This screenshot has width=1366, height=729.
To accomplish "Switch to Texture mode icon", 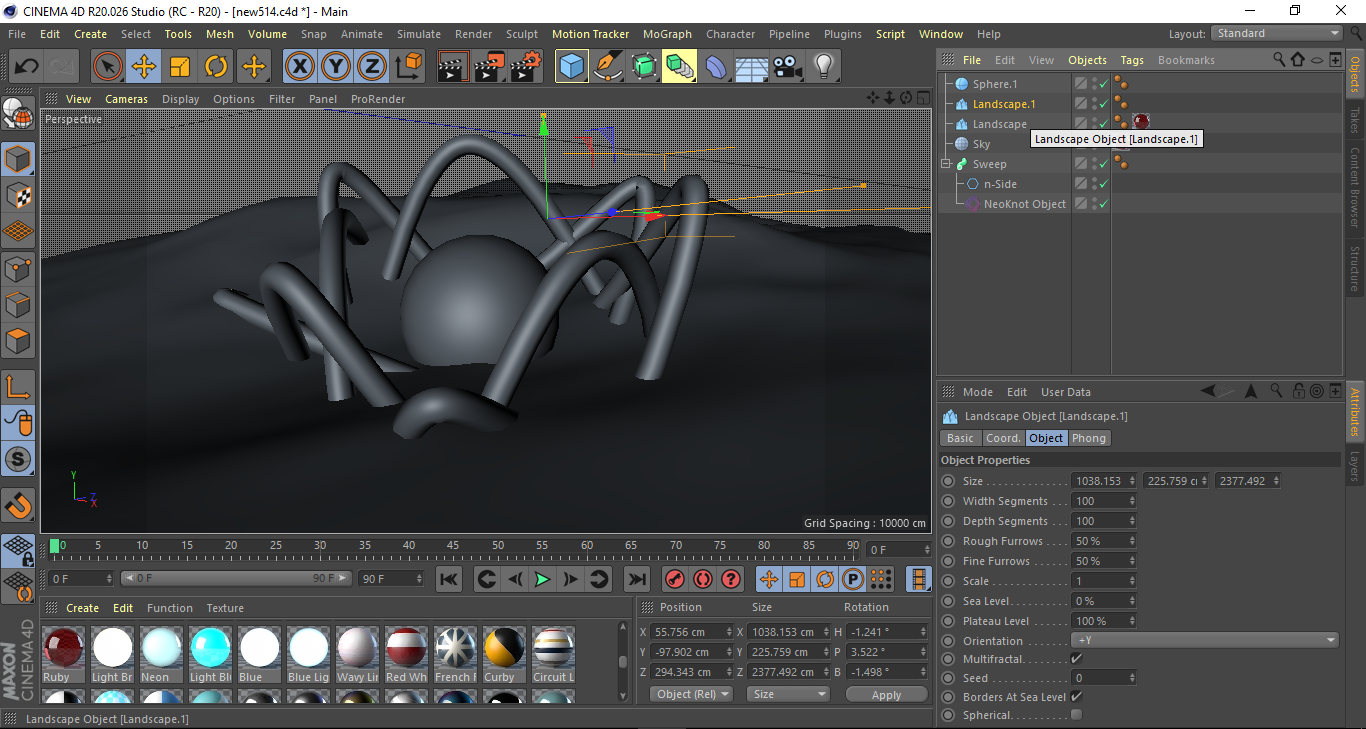I will (18, 194).
